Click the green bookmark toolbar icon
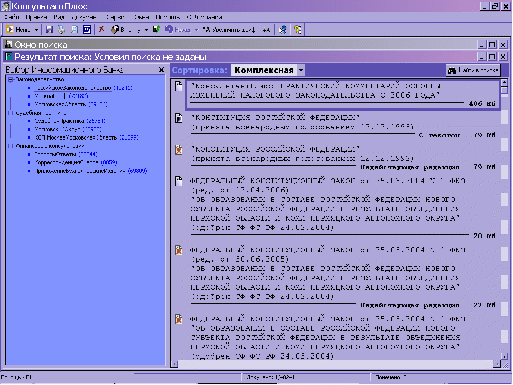This screenshot has width=513, height=385. pyautogui.click(x=156, y=30)
